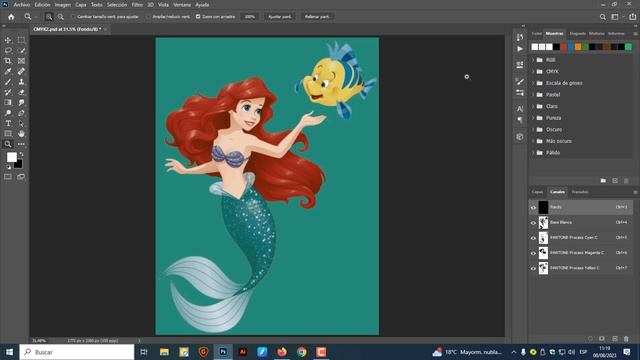Image resolution: width=640 pixels, height=360 pixels.
Task: Select the Gradient tool
Action: 8,102
